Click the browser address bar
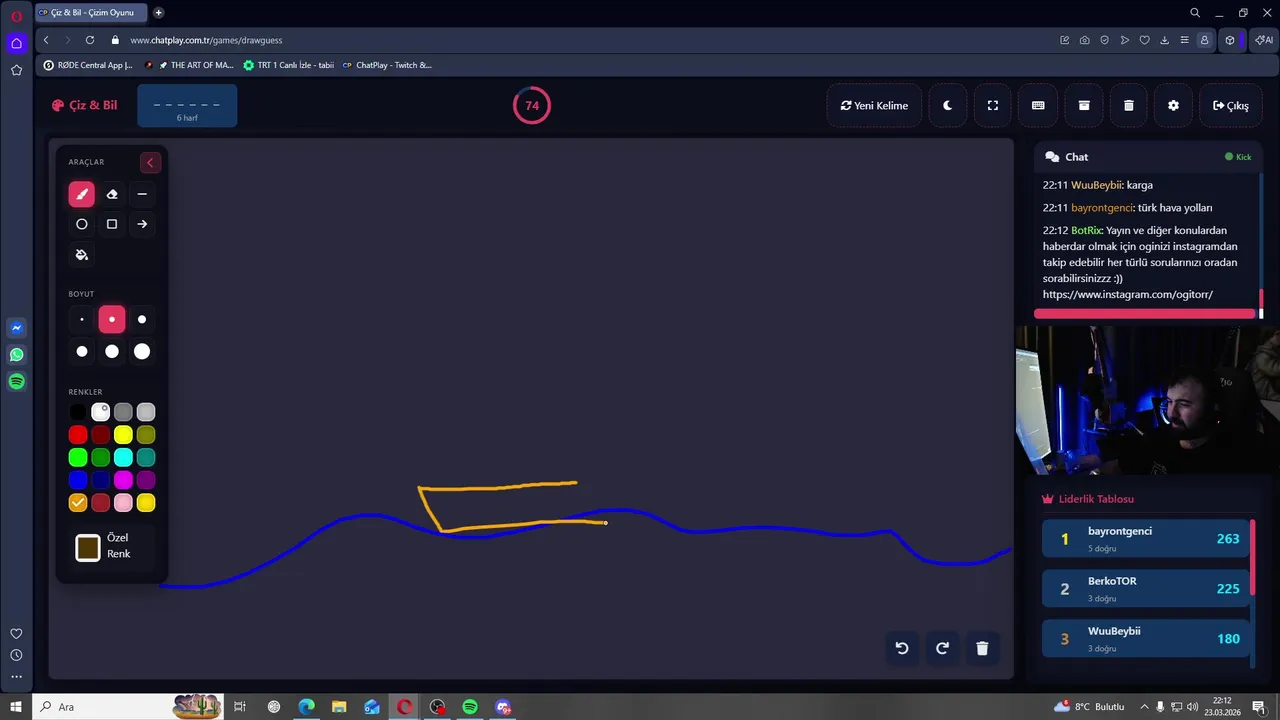Image resolution: width=1280 pixels, height=720 pixels. 580,40
